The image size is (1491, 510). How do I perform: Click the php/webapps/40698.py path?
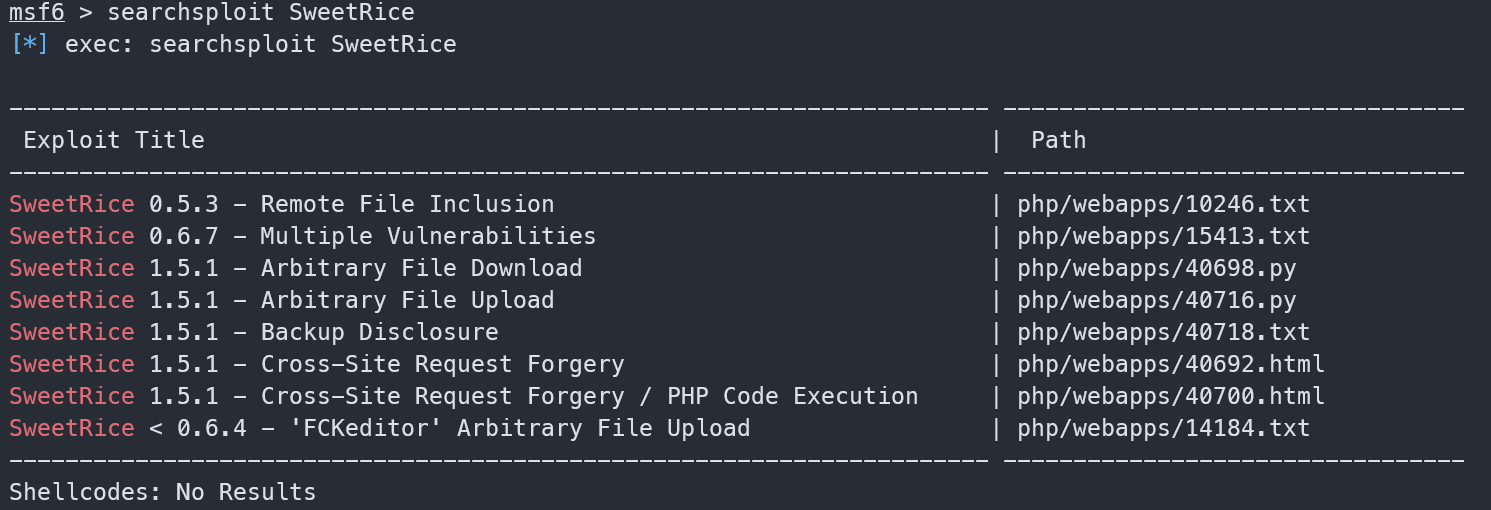tap(1156, 268)
